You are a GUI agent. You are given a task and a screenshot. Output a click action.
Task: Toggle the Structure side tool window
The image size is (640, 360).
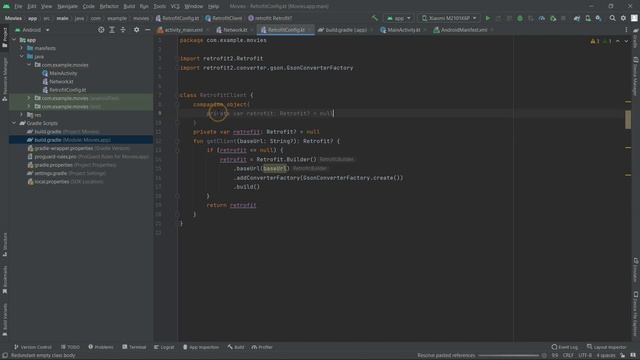(5, 244)
